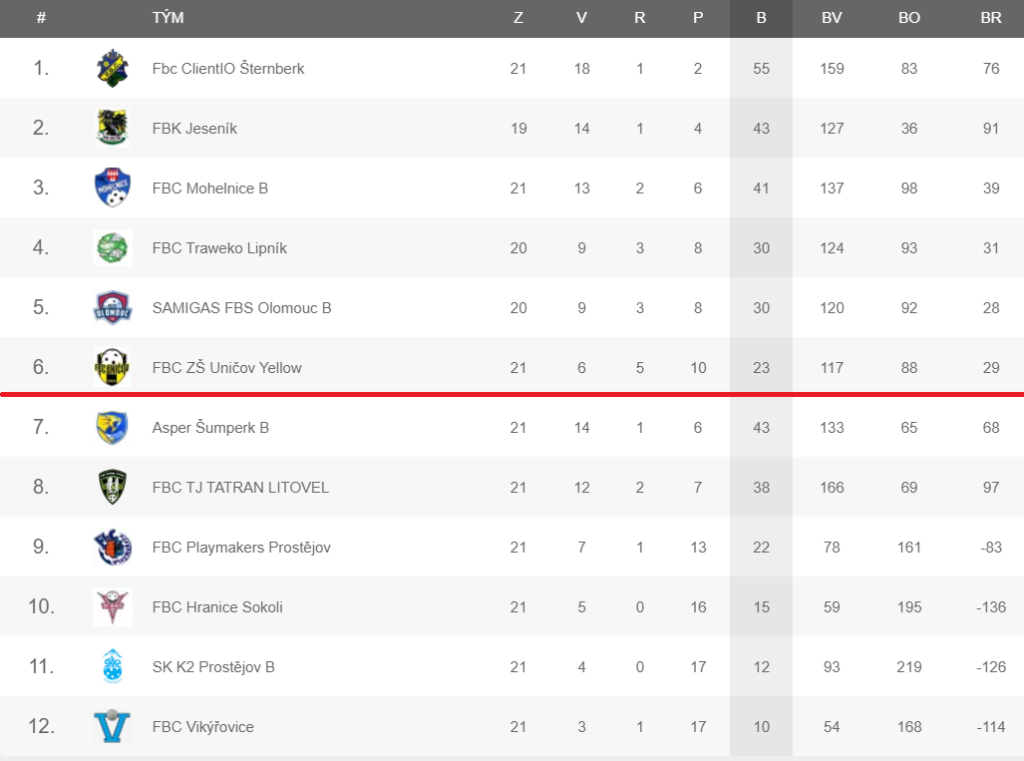
Task: Open the FBC Traweko Lipník team link
Action: click(x=219, y=248)
